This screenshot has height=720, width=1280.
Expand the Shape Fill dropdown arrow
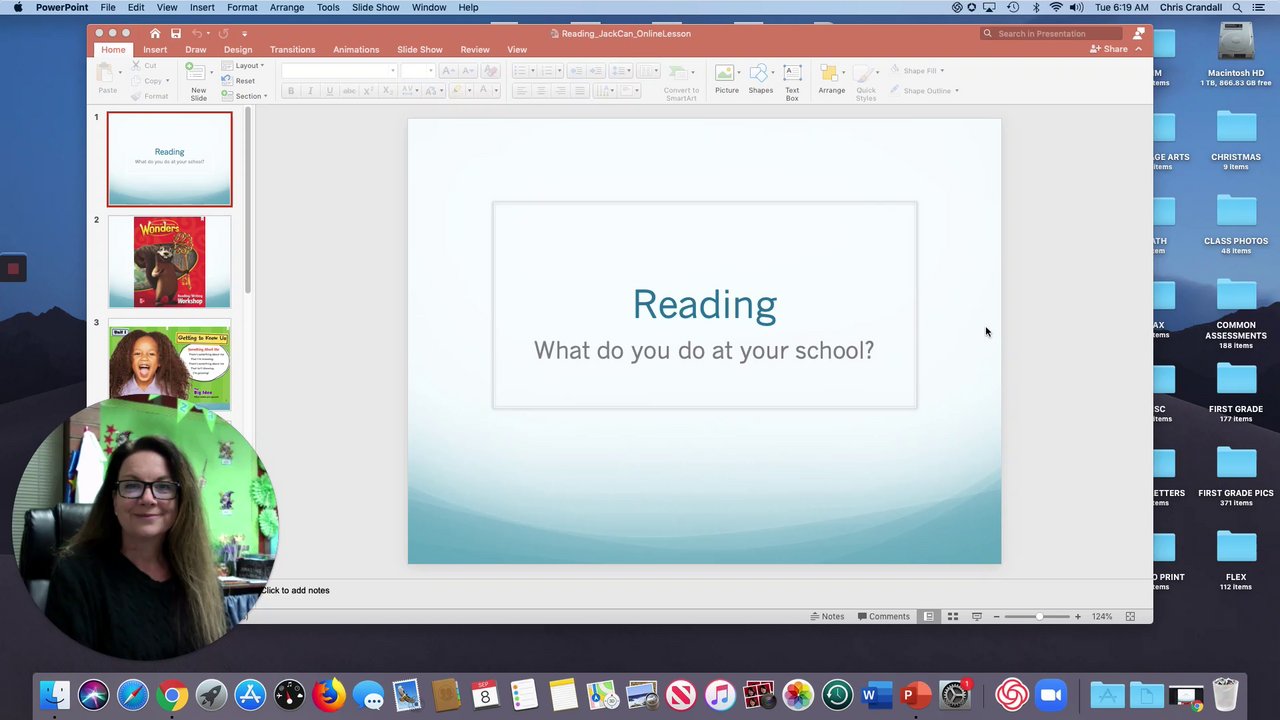tap(942, 71)
